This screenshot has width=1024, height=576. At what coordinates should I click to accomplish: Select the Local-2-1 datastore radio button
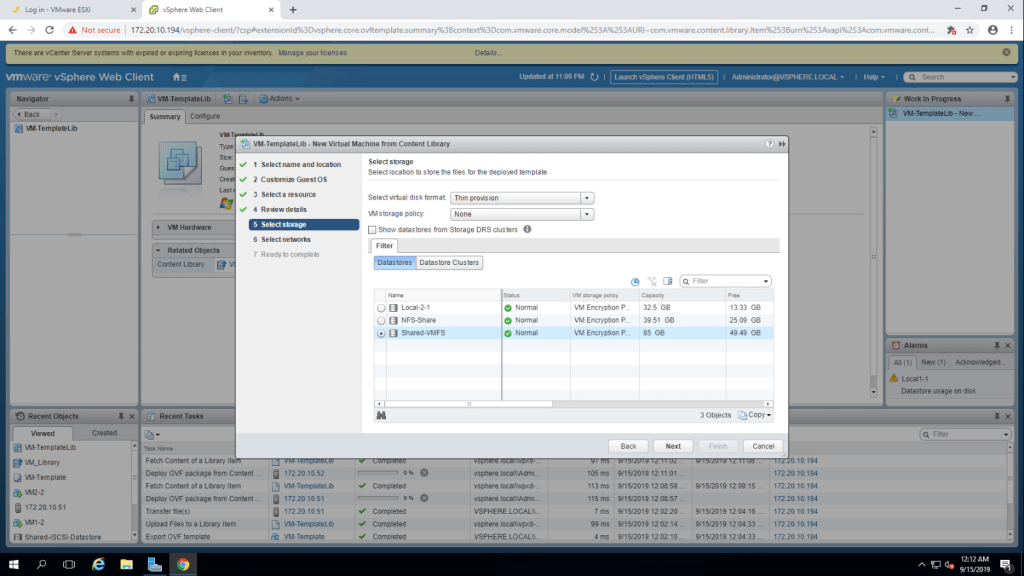381,308
